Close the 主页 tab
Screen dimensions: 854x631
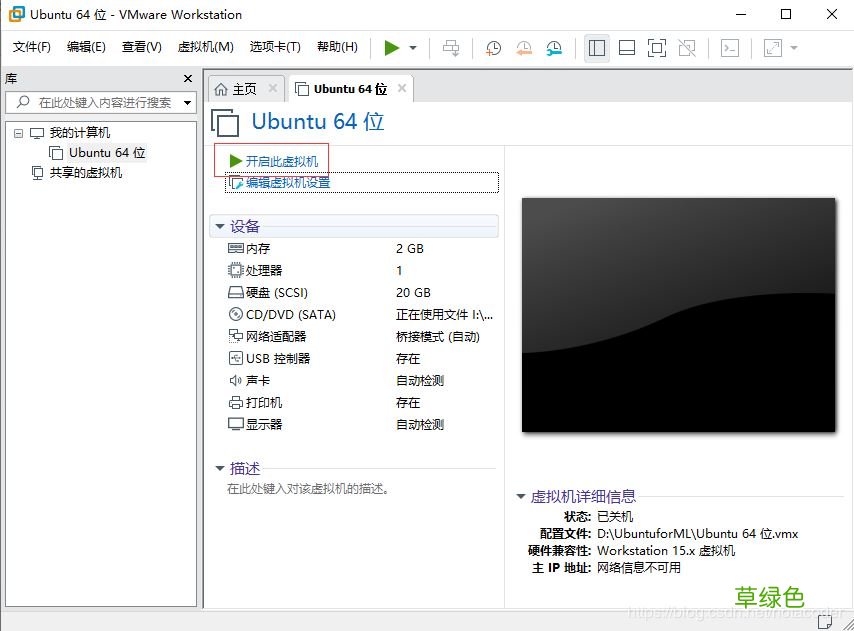pyautogui.click(x=273, y=88)
